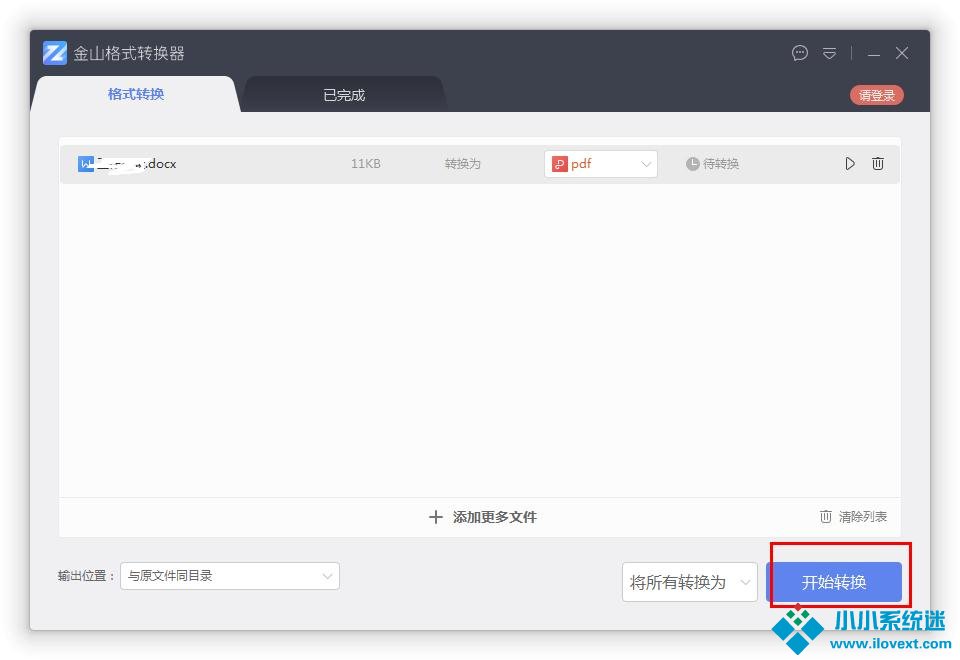Image resolution: width=960 pixels, height=660 pixels.
Task: Click the plus icon beside 添加更多文件
Action: pos(435,517)
